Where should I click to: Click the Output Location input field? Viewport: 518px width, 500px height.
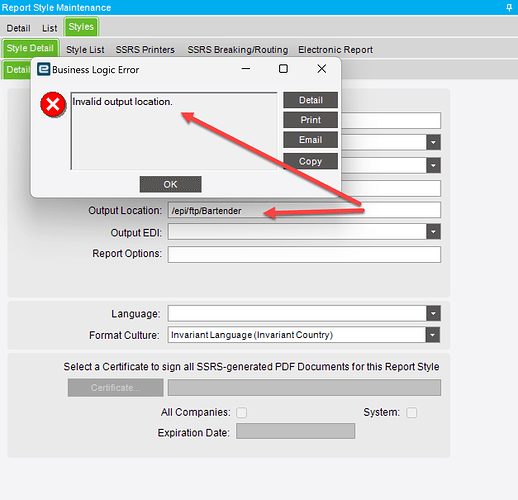(x=304, y=210)
